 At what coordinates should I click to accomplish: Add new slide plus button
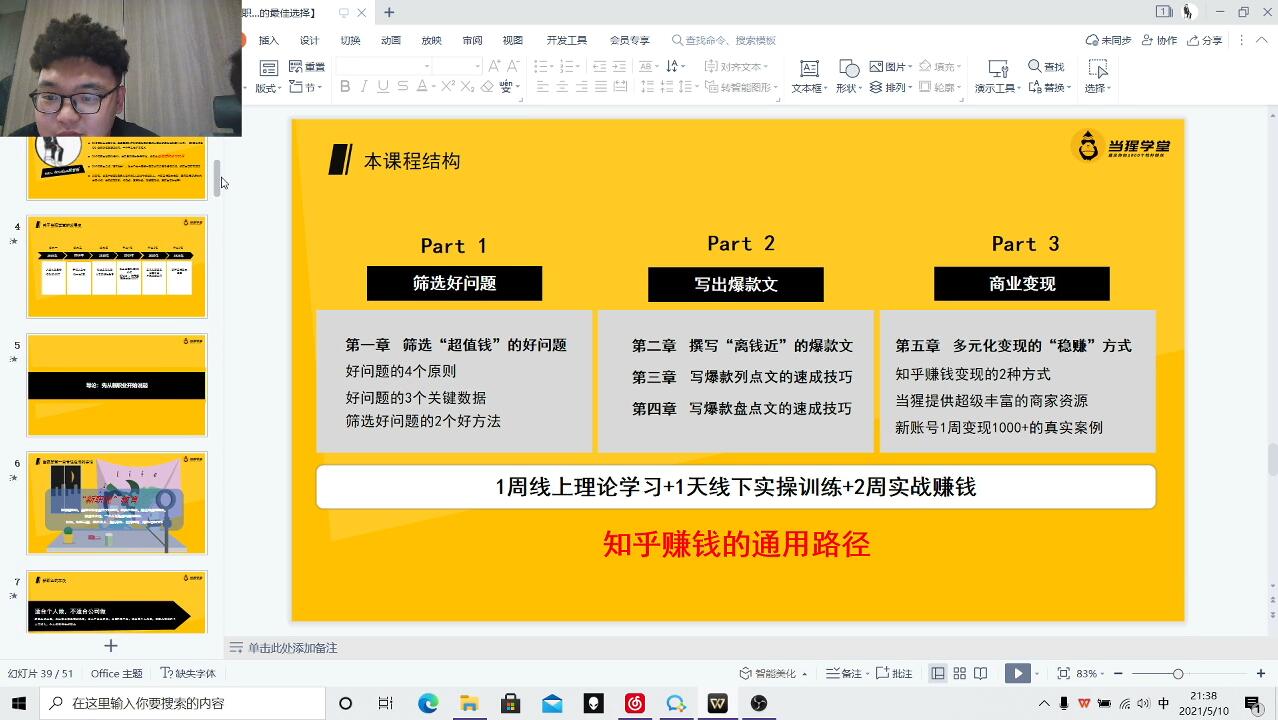pos(111,646)
